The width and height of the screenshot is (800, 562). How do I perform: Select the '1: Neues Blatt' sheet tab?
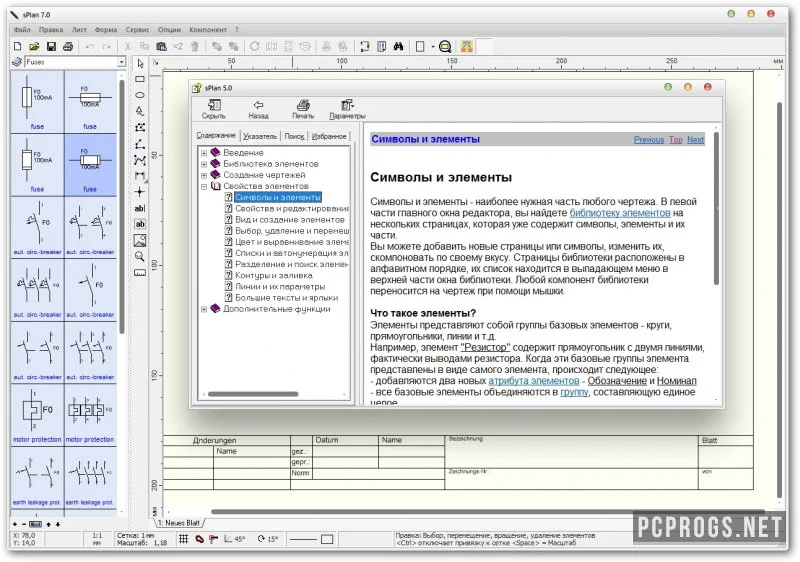point(179,523)
